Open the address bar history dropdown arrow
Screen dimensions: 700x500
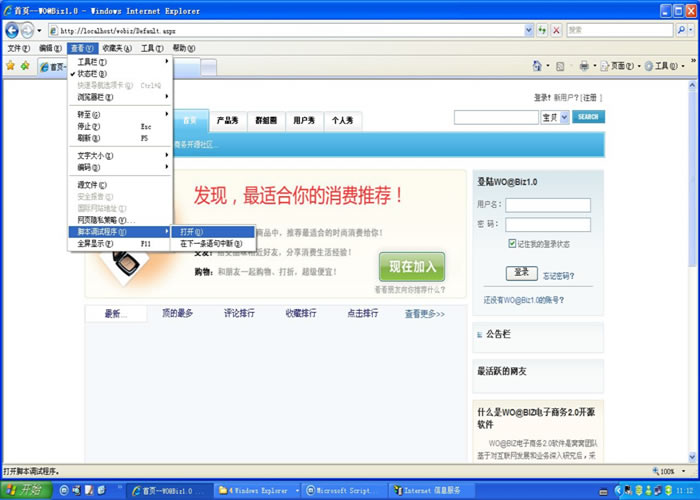529,30
